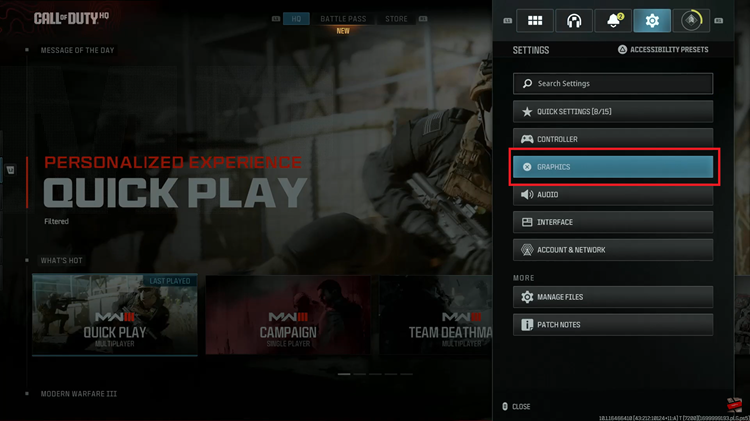Click the first carousel page indicator
This screenshot has height=421, width=750.
pos(344,374)
